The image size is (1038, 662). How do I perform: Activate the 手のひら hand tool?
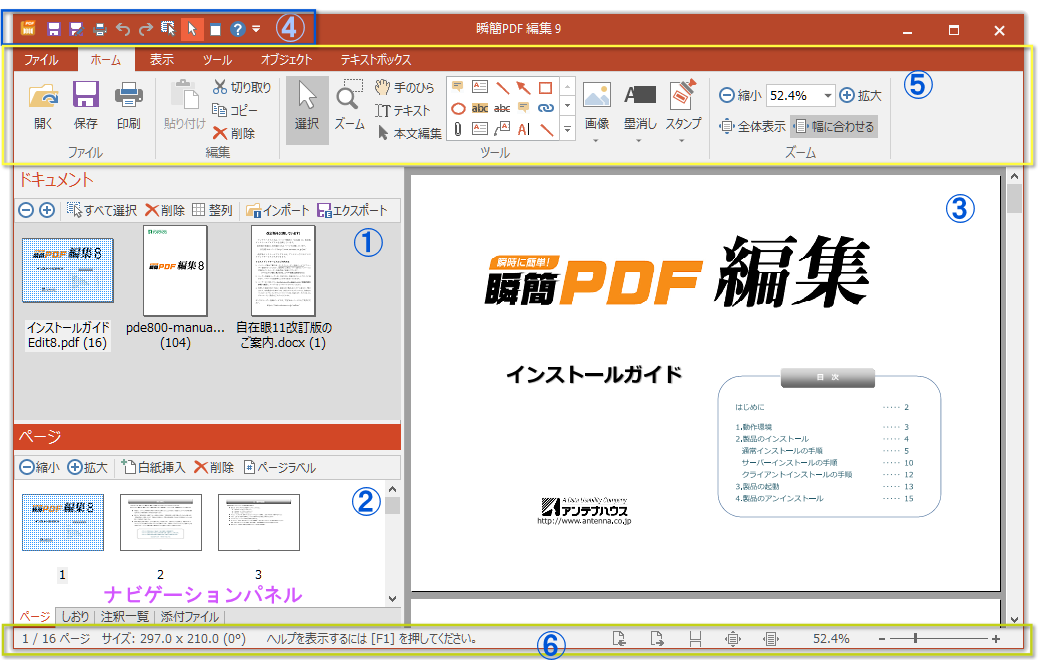(x=404, y=87)
